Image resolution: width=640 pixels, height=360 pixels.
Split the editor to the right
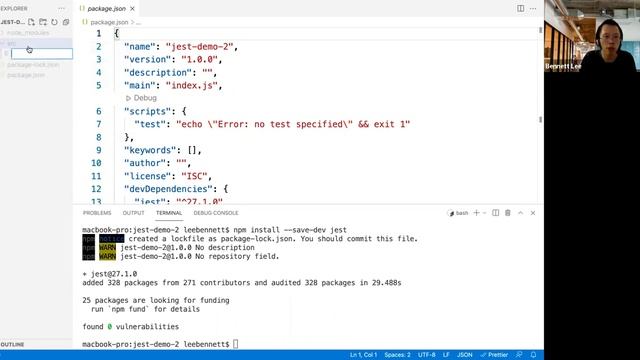click(520, 8)
